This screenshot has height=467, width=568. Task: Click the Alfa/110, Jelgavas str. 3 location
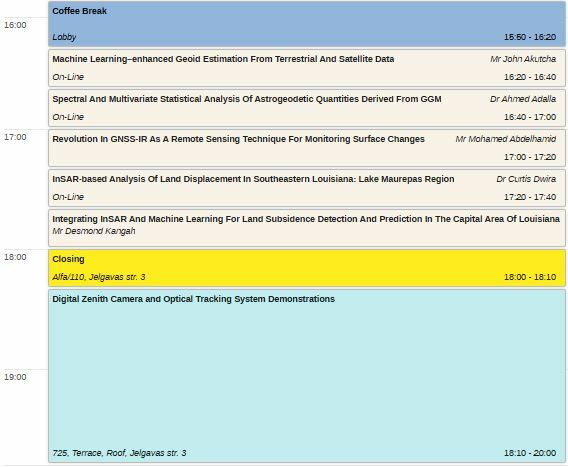99,277
